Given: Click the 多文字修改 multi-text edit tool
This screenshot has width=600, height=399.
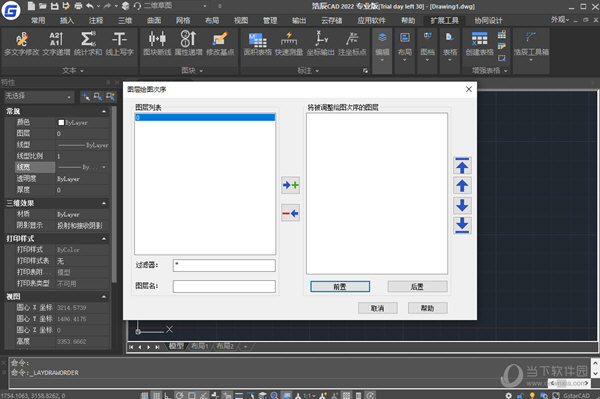Looking at the screenshot, I should (21, 44).
